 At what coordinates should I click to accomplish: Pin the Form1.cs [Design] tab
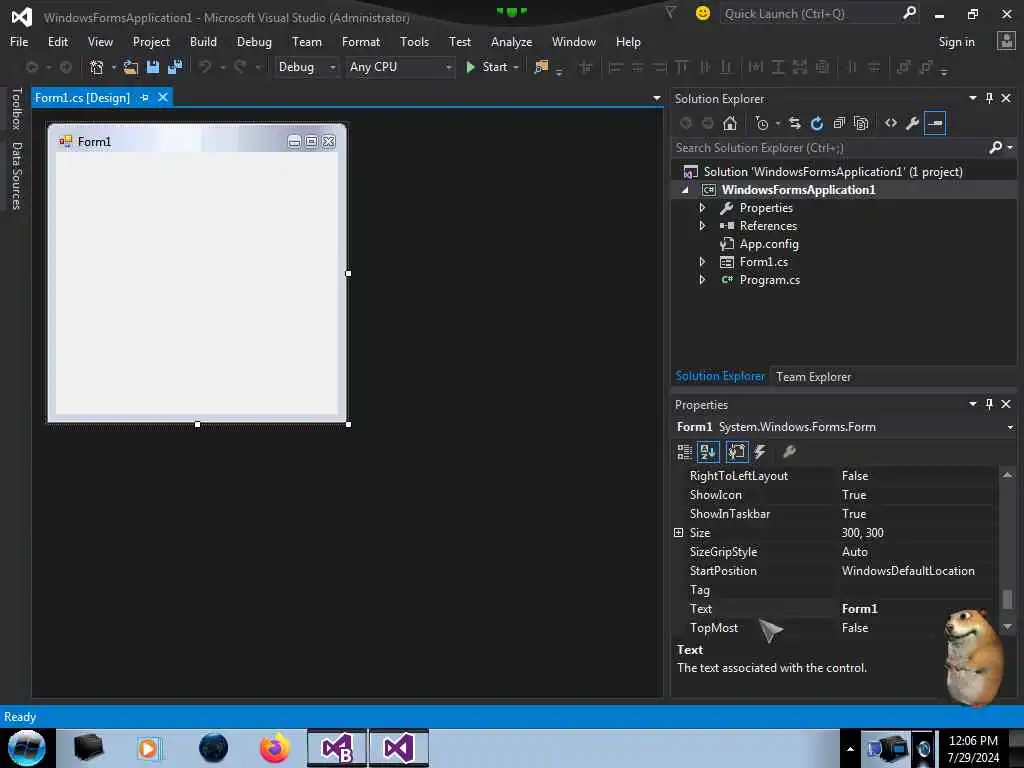point(144,97)
